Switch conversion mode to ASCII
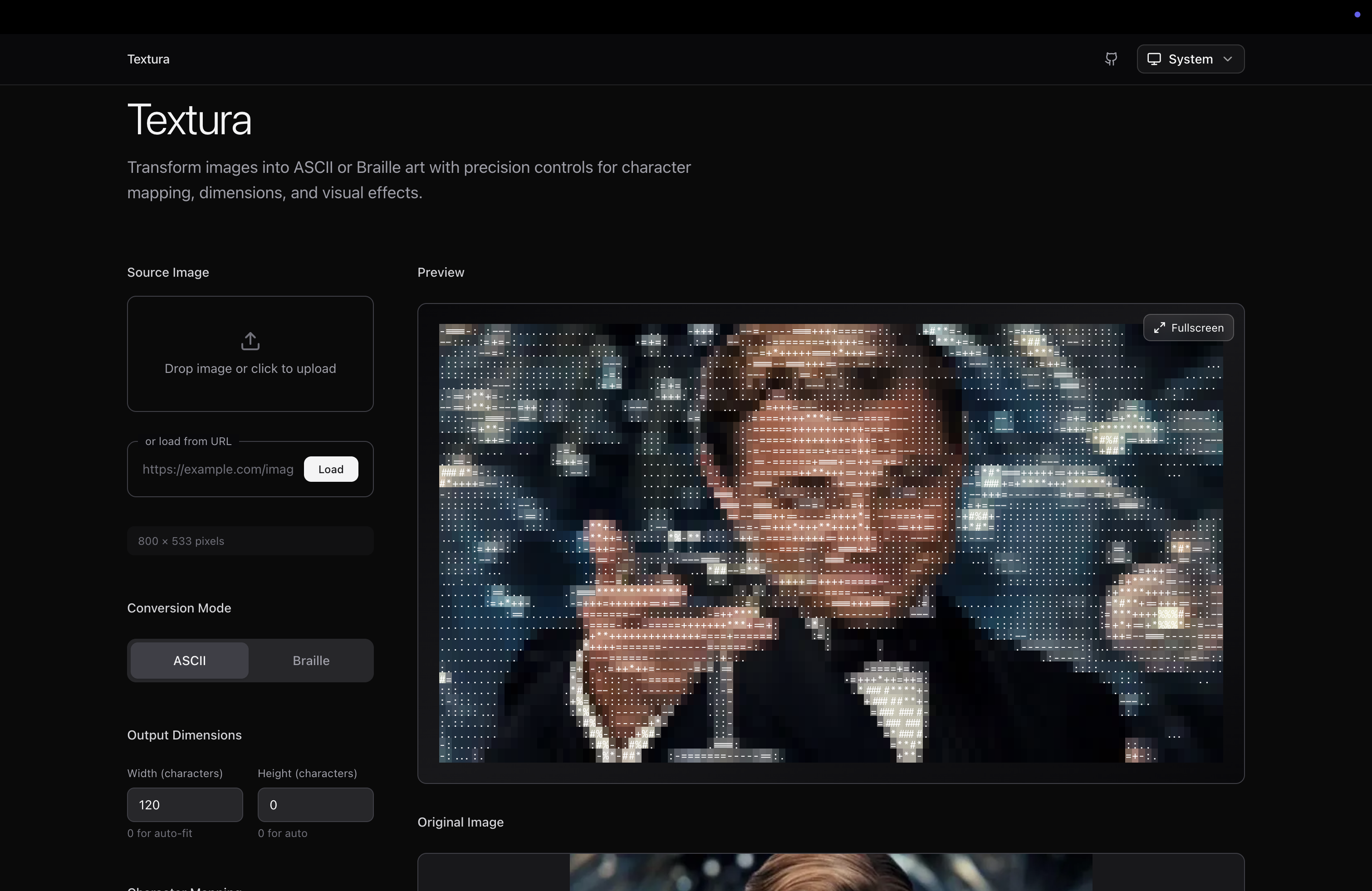The height and width of the screenshot is (891, 1372). click(189, 661)
